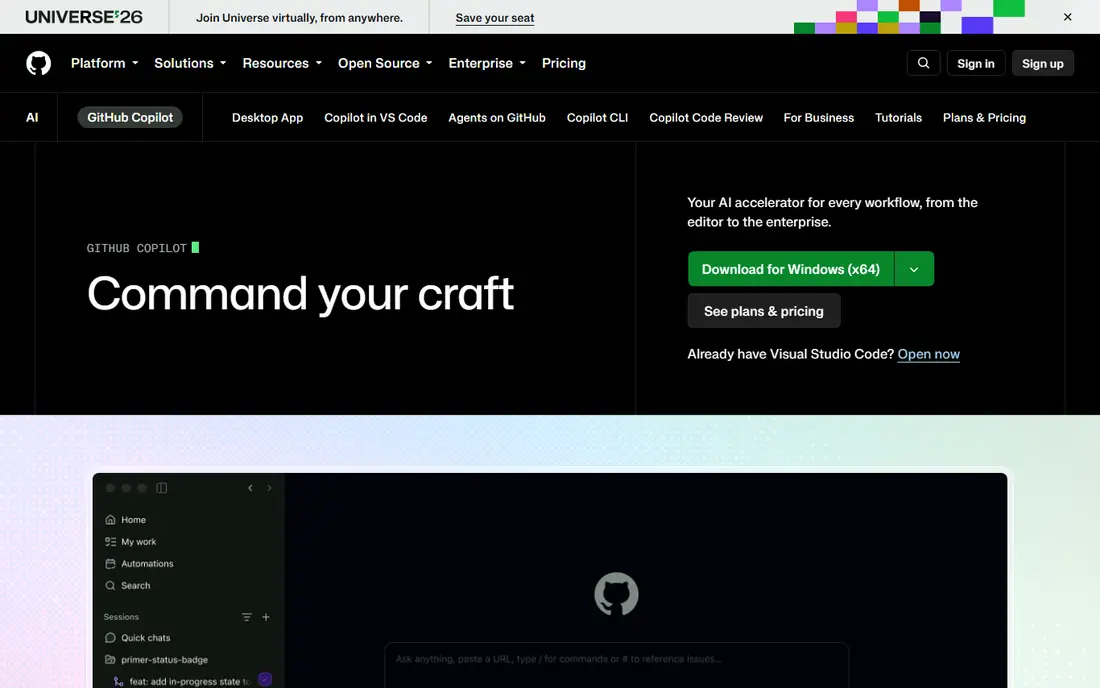Select the GitHub Copilot pill tab

[x=130, y=117]
